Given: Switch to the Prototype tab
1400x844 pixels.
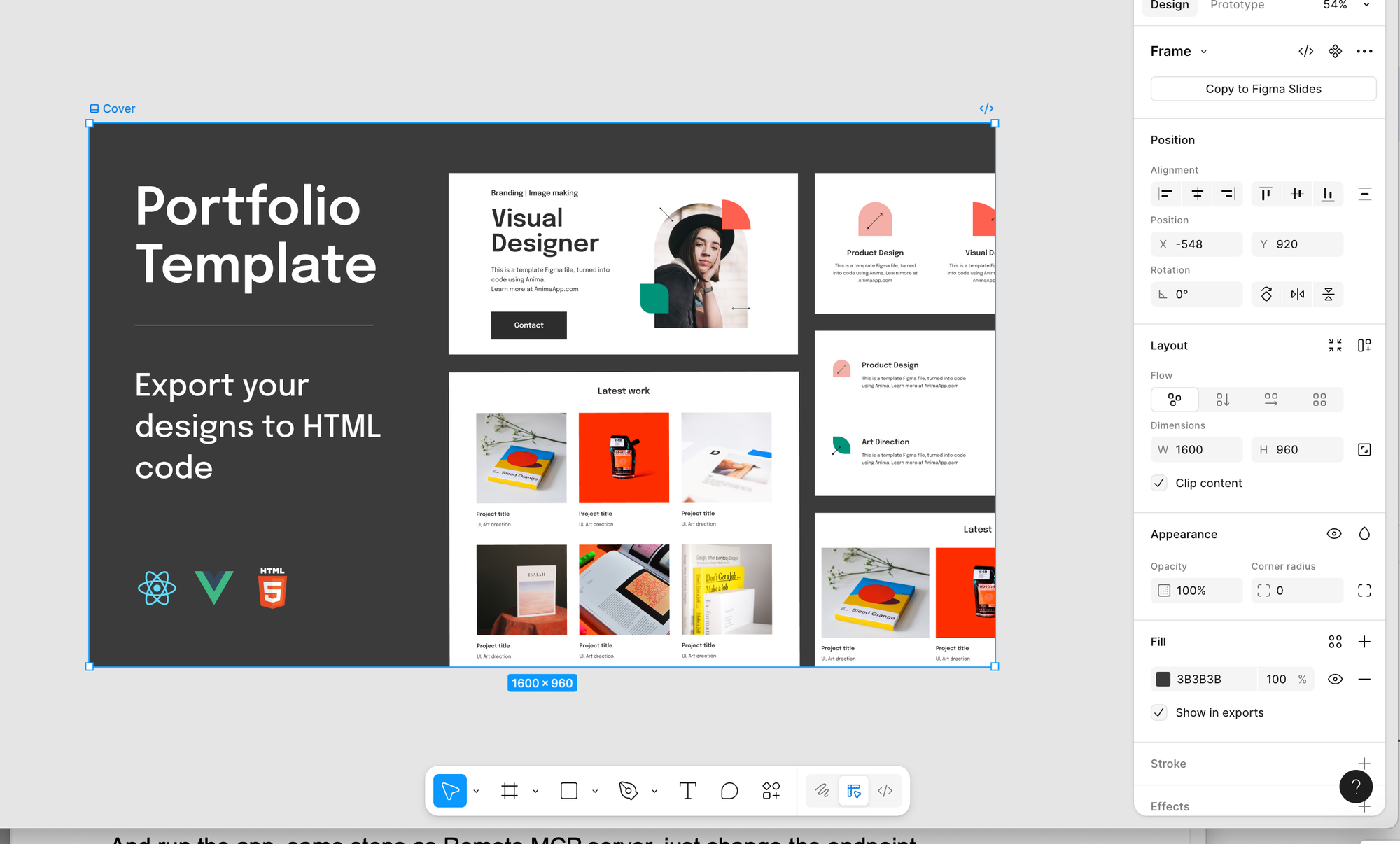Looking at the screenshot, I should (x=1237, y=6).
